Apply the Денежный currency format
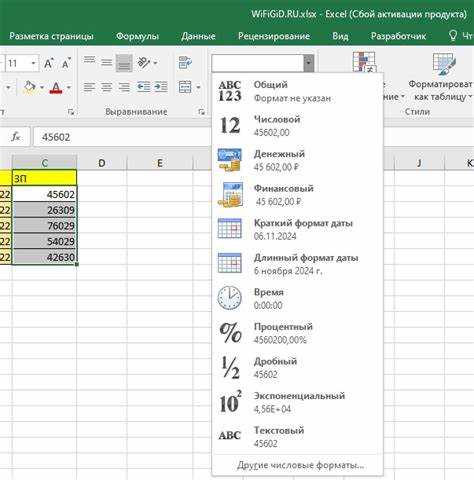 297,160
